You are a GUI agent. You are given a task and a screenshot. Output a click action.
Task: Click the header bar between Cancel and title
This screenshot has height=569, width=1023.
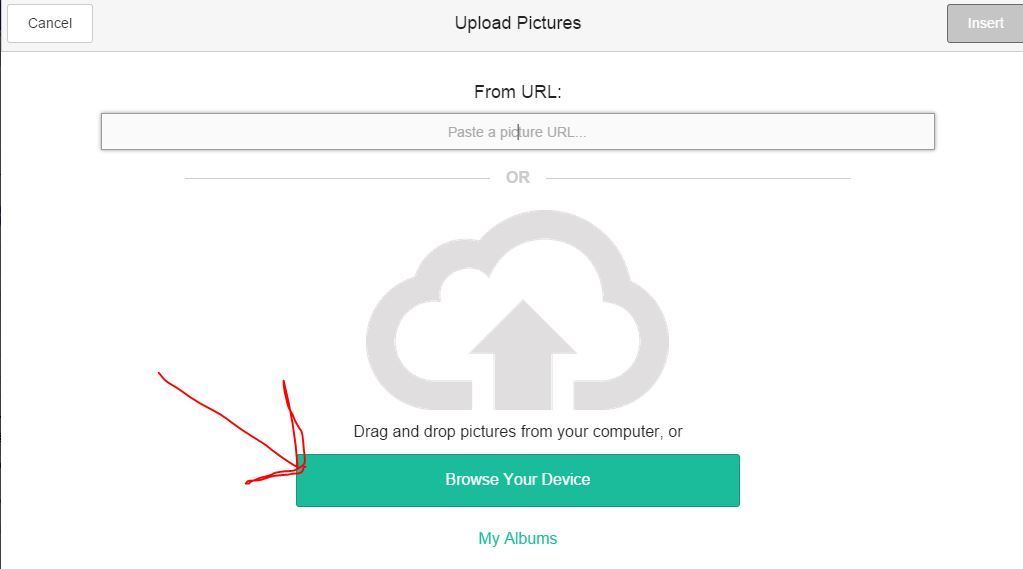click(x=270, y=23)
